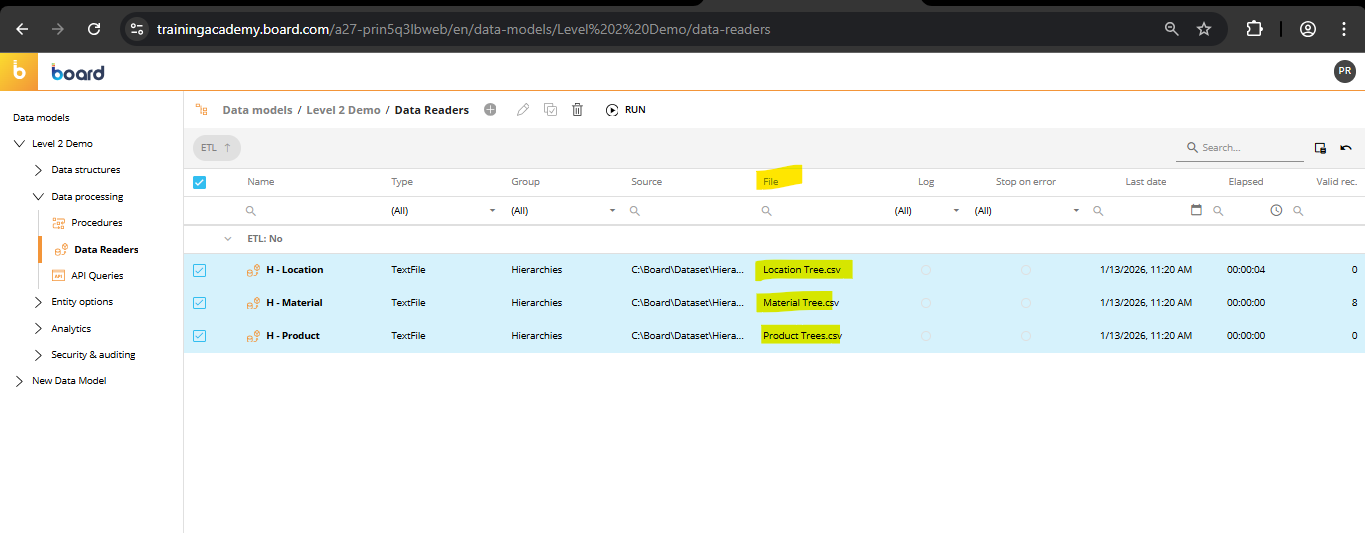
Task: Toggle the select-all header checkbox
Action: (x=199, y=182)
